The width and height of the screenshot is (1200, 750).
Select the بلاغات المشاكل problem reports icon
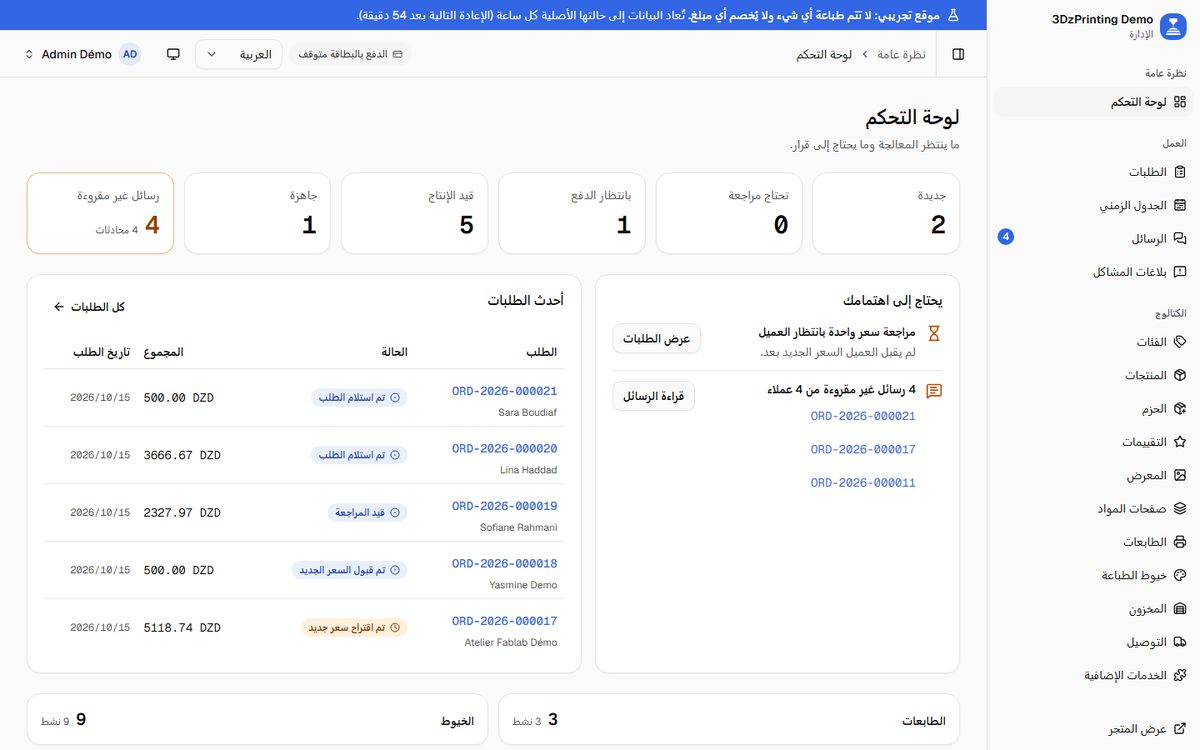pos(1180,272)
